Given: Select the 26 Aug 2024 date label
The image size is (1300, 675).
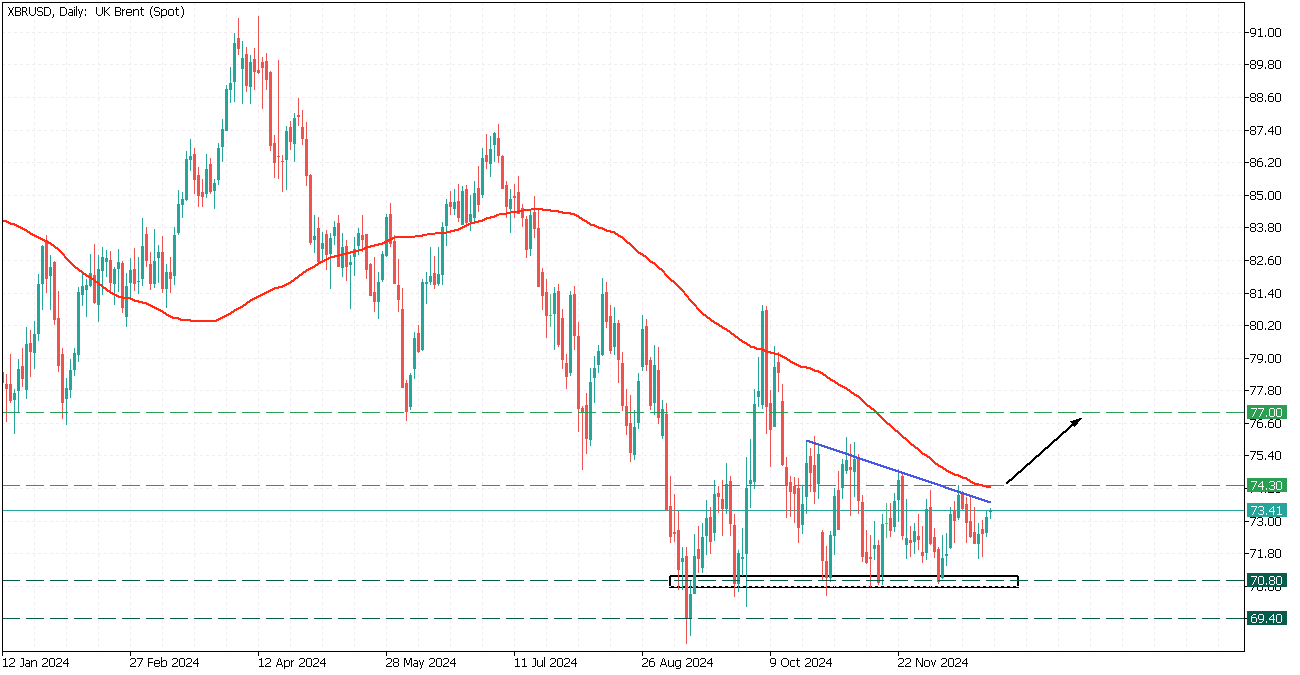Looking at the screenshot, I should tap(676, 663).
